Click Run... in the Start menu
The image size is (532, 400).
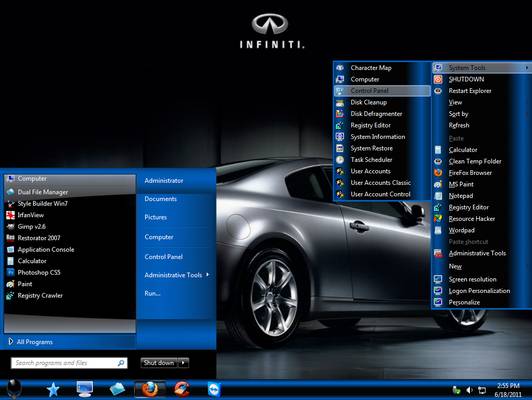click(x=152, y=293)
